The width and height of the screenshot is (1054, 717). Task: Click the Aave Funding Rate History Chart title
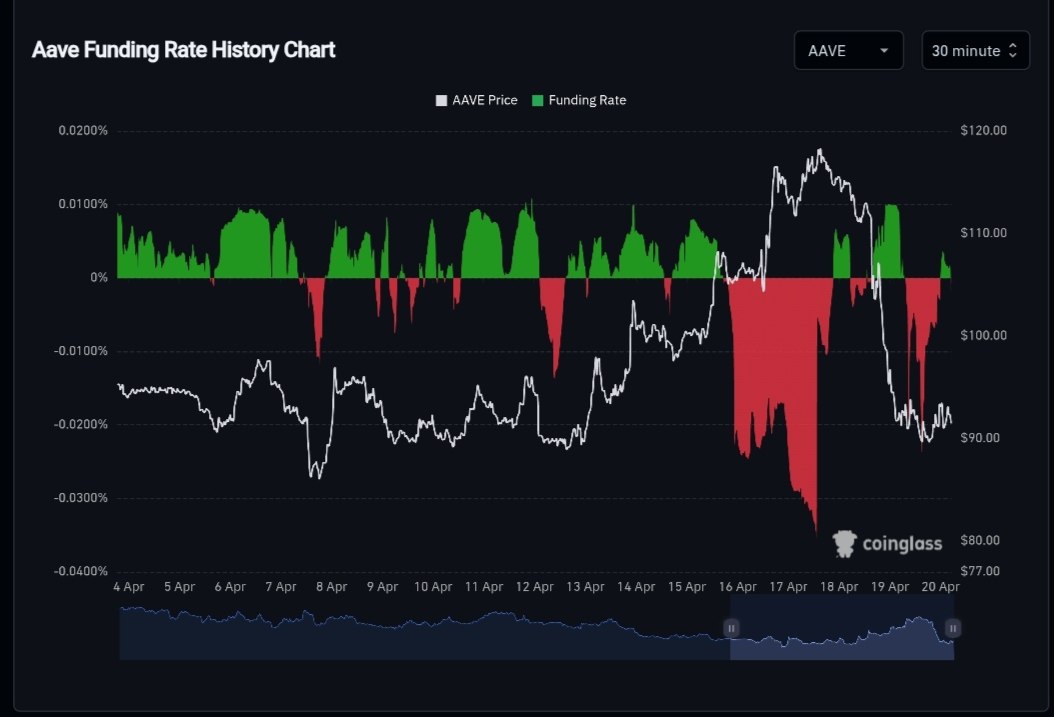[184, 50]
